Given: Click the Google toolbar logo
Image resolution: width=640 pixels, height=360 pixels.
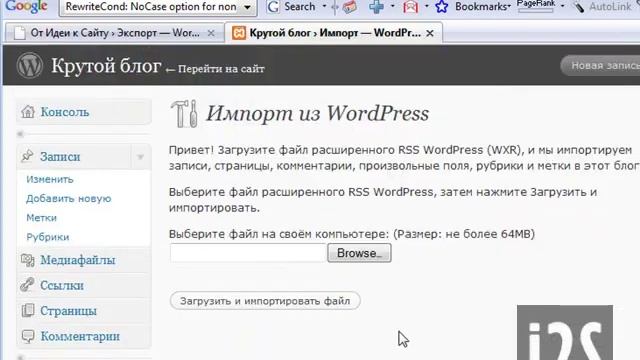Looking at the screenshot, I should pyautogui.click(x=27, y=6).
